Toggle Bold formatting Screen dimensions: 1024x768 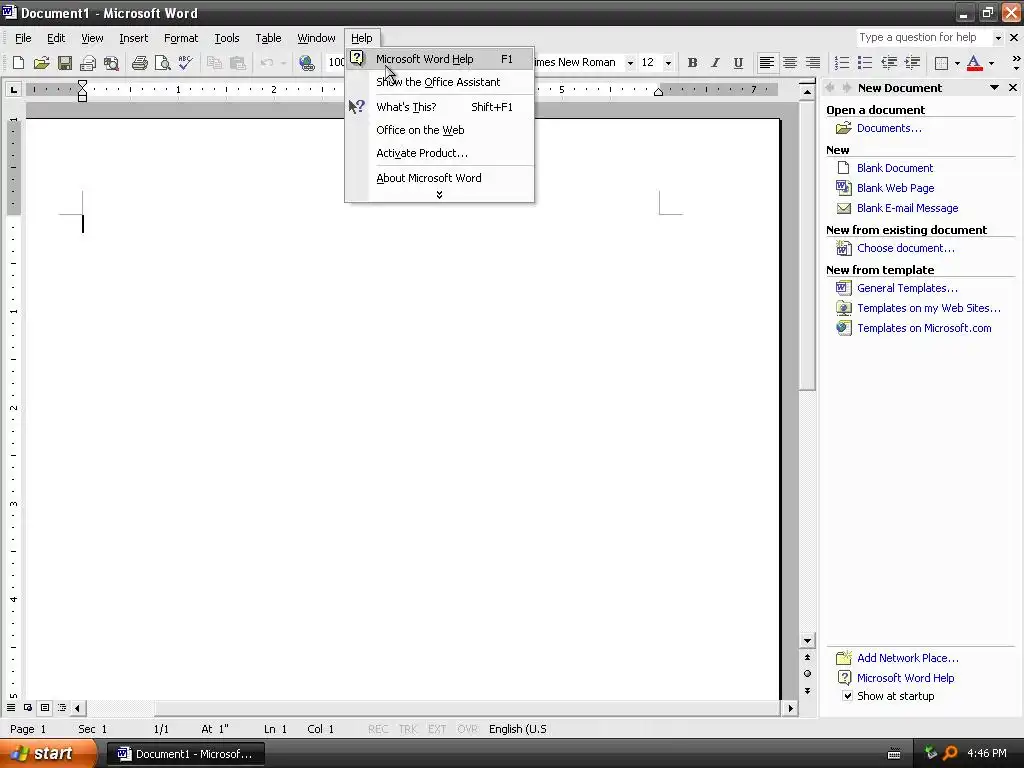pos(692,63)
